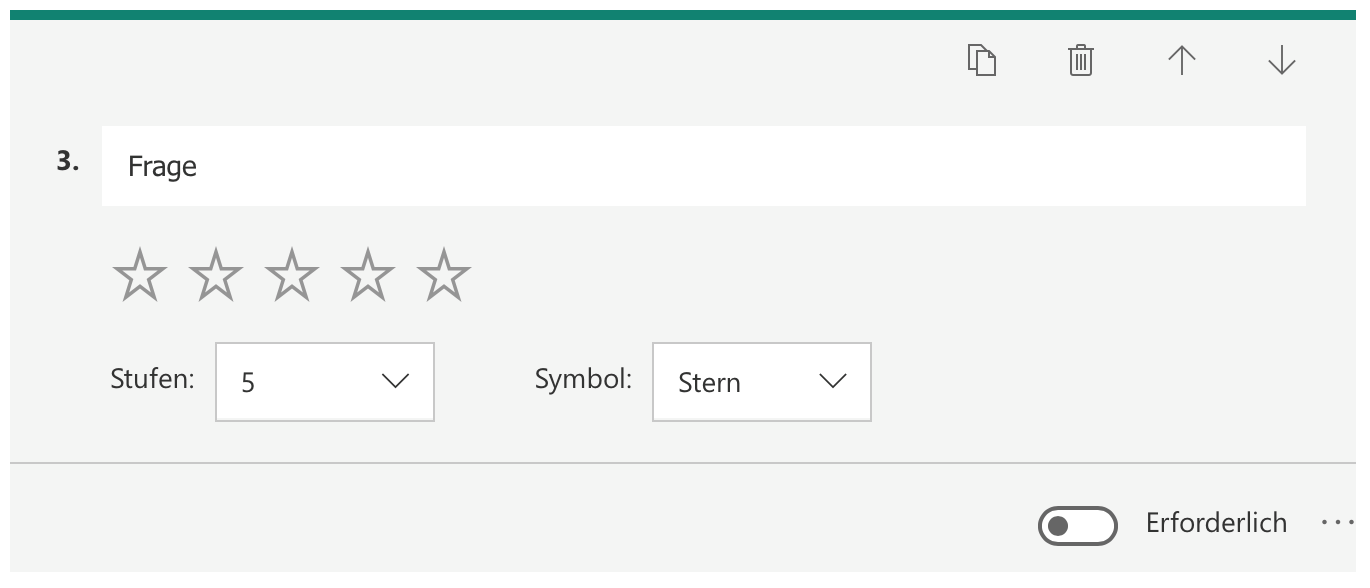Select the fifth rating star
The height and width of the screenshot is (588, 1370).
pos(444,276)
